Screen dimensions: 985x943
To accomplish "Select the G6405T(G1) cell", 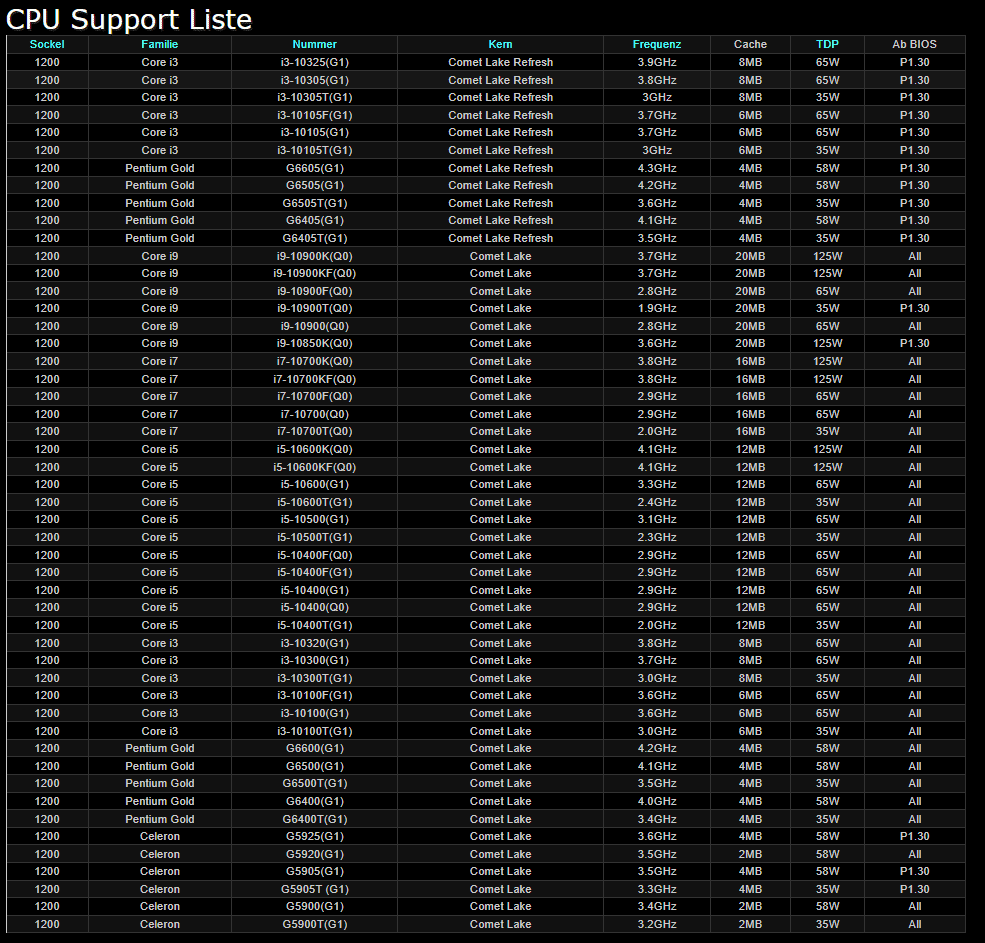I will click(314, 238).
